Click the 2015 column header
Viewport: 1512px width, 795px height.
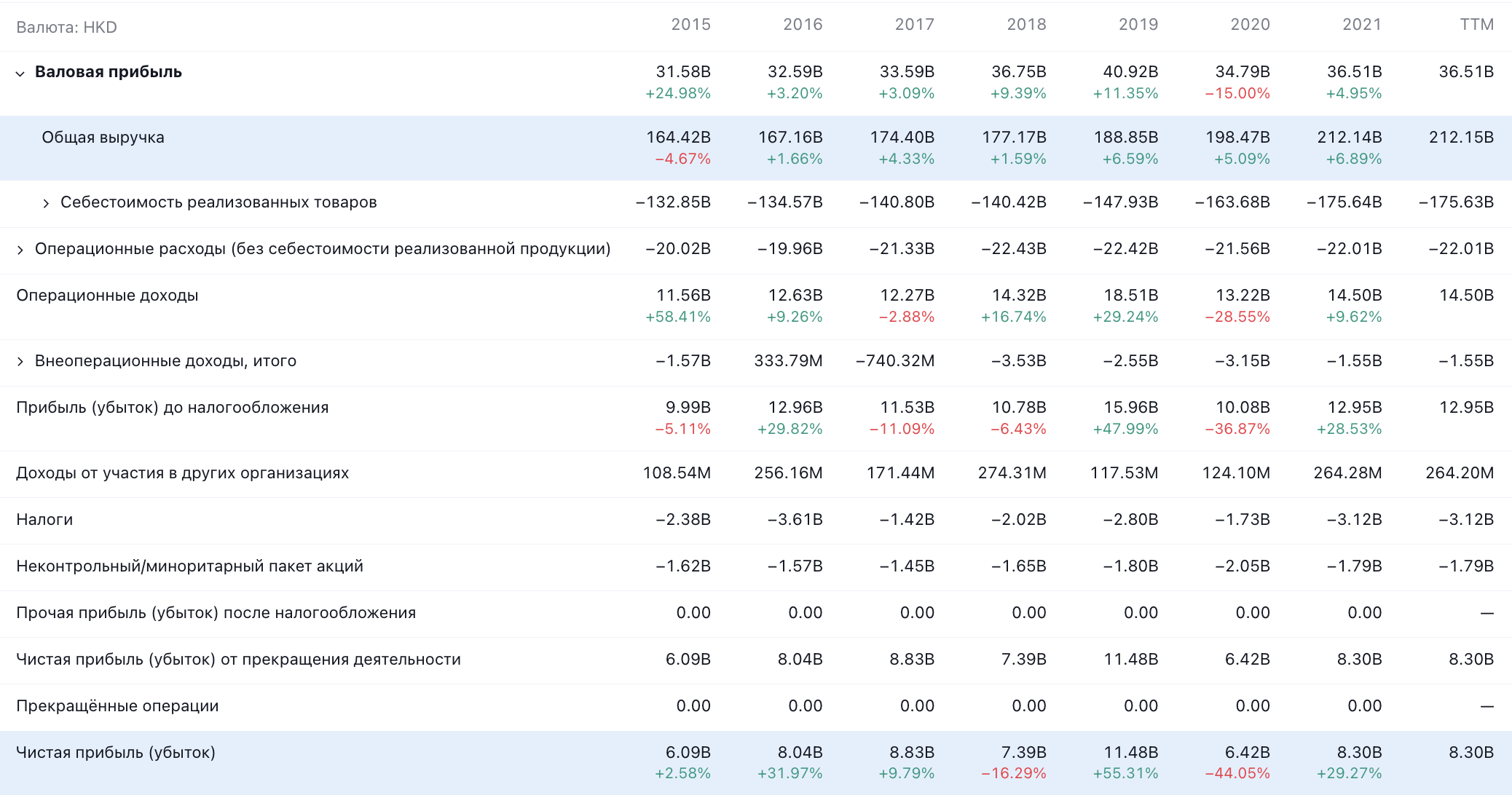coord(690,25)
